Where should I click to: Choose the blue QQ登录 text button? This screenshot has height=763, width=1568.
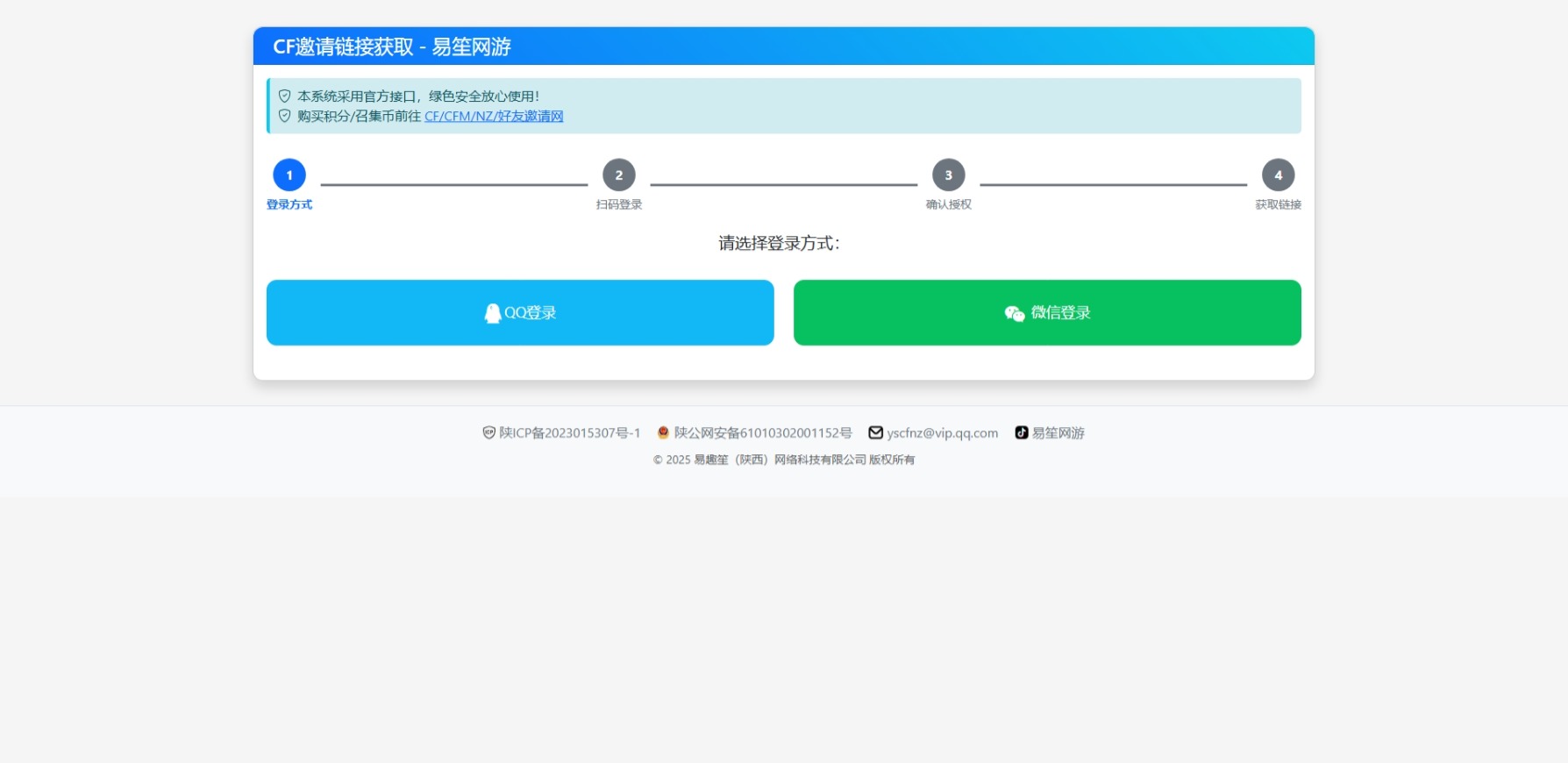(x=531, y=313)
